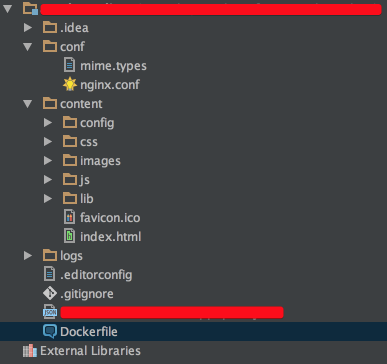Click the project root module folder icon
The height and width of the screenshot is (364, 387).
(x=30, y=9)
